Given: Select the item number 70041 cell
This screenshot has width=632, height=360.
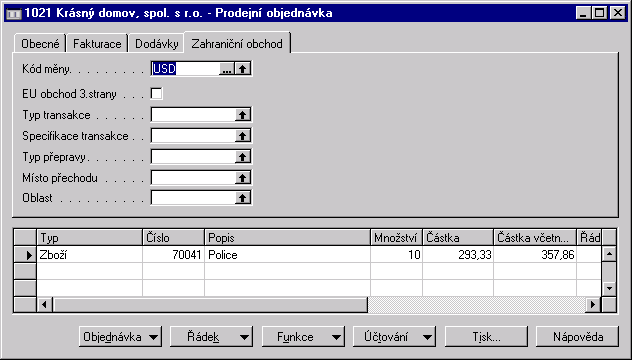Looking at the screenshot, I should 173,255.
